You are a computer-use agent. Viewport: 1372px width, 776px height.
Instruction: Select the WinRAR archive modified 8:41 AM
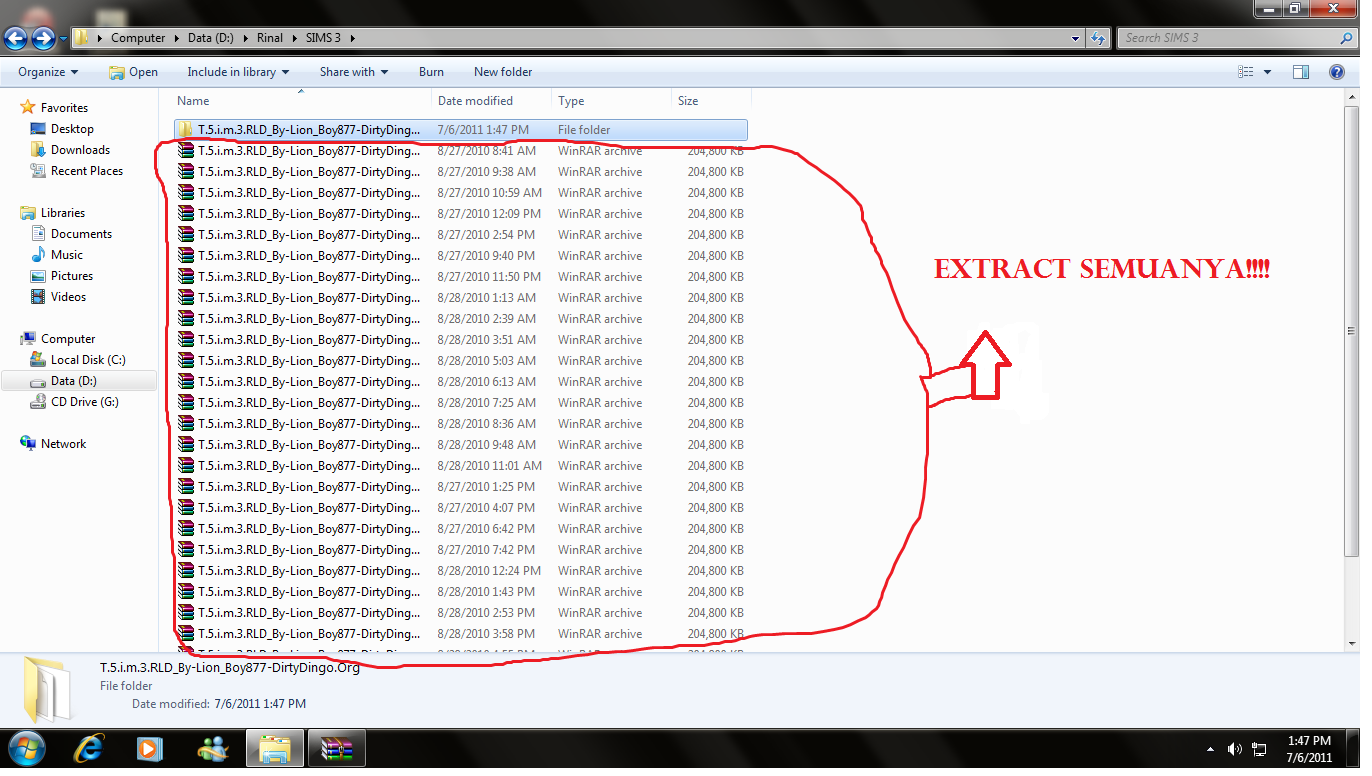[x=460, y=151]
